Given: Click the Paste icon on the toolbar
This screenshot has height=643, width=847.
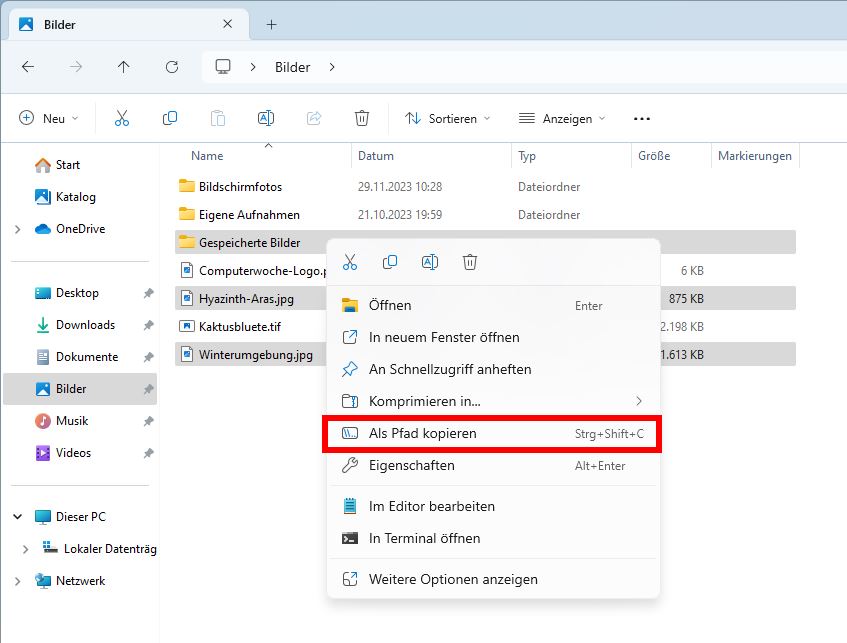Looking at the screenshot, I should 218,117.
